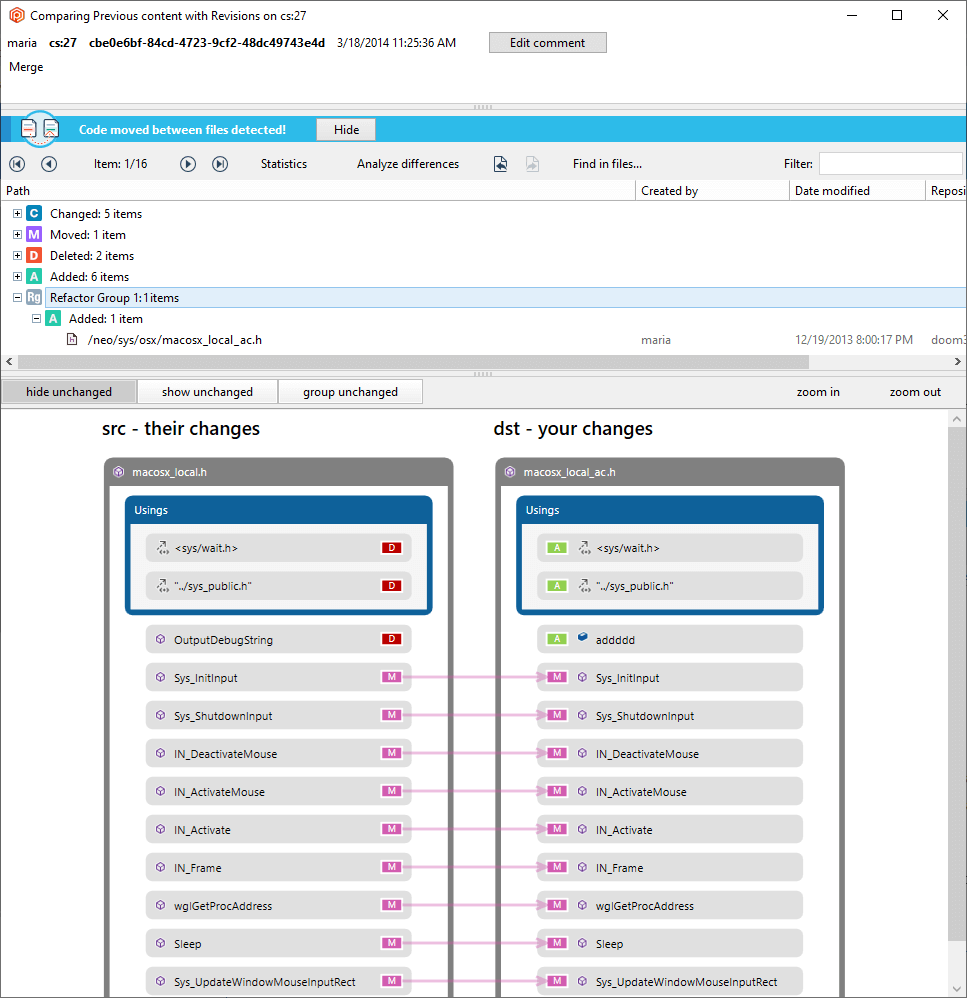Screen dimensions: 967x998
Task: Jump to last difference item
Action: point(220,164)
